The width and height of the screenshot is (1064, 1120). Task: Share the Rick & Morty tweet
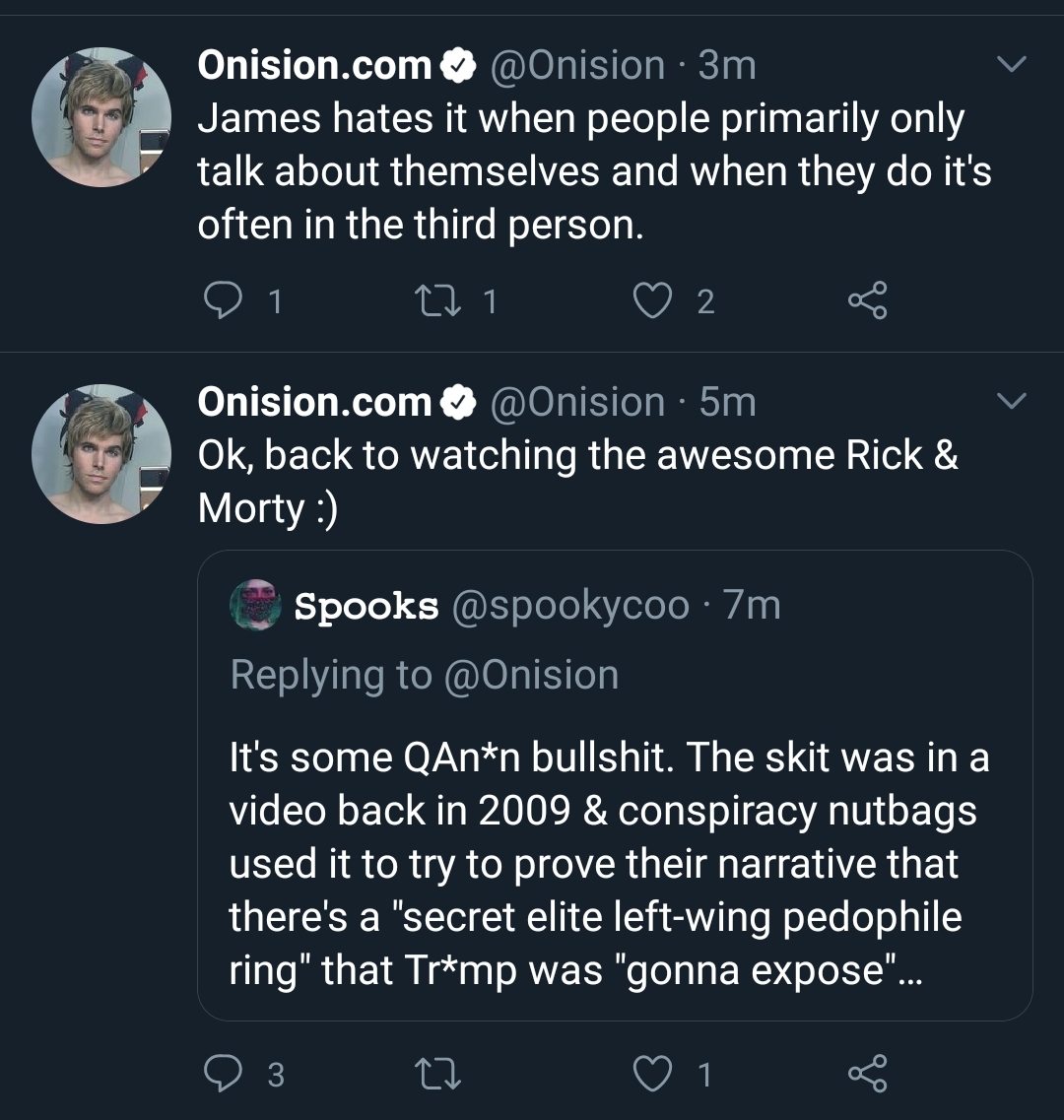[x=868, y=1073]
